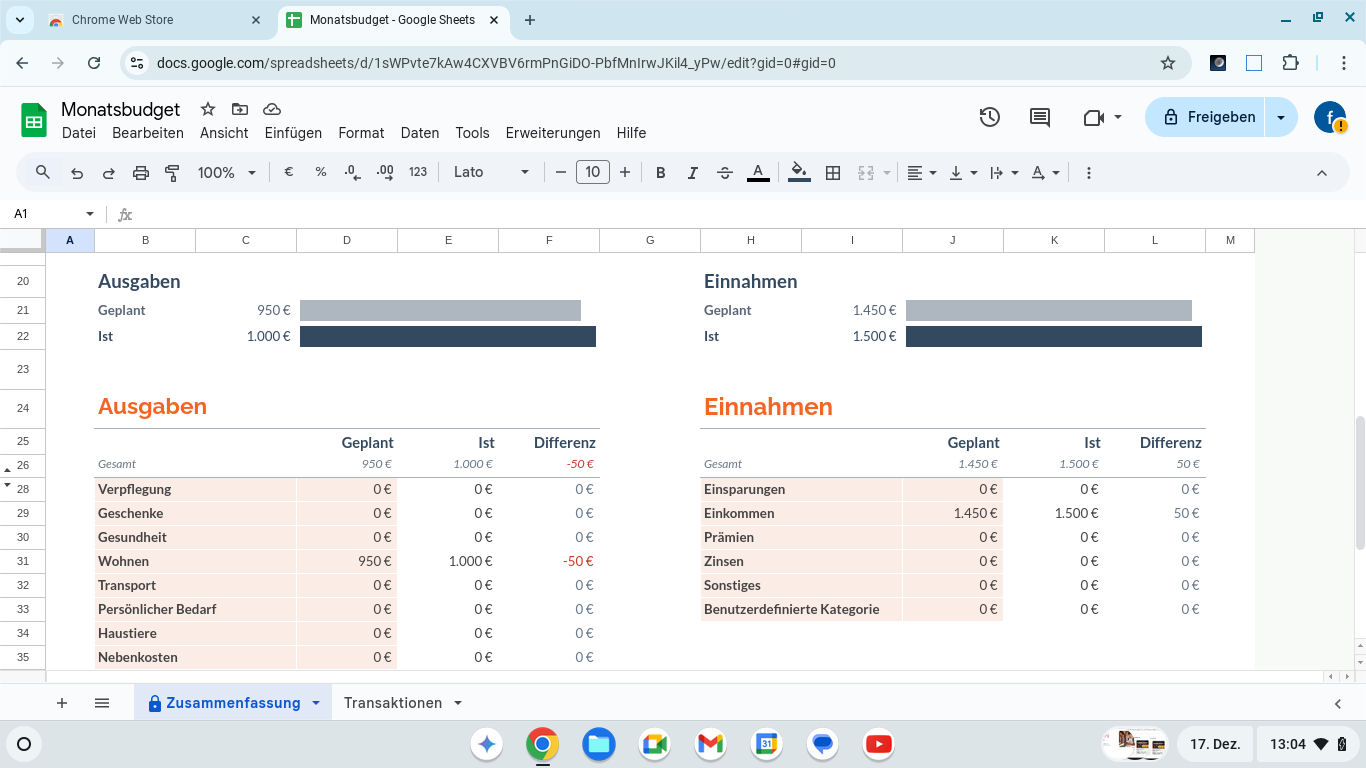The height and width of the screenshot is (768, 1366).
Task: Select the Paint format tool
Action: [x=172, y=172]
